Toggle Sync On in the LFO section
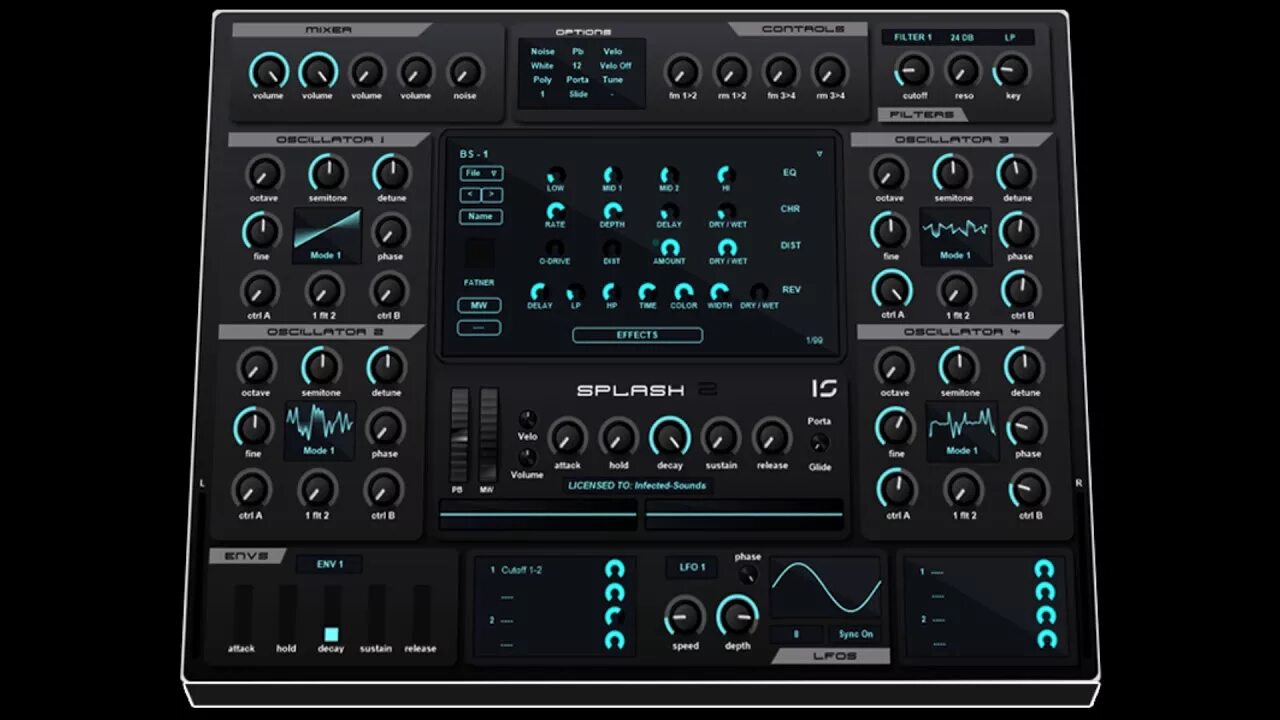The image size is (1280, 720). 855,634
